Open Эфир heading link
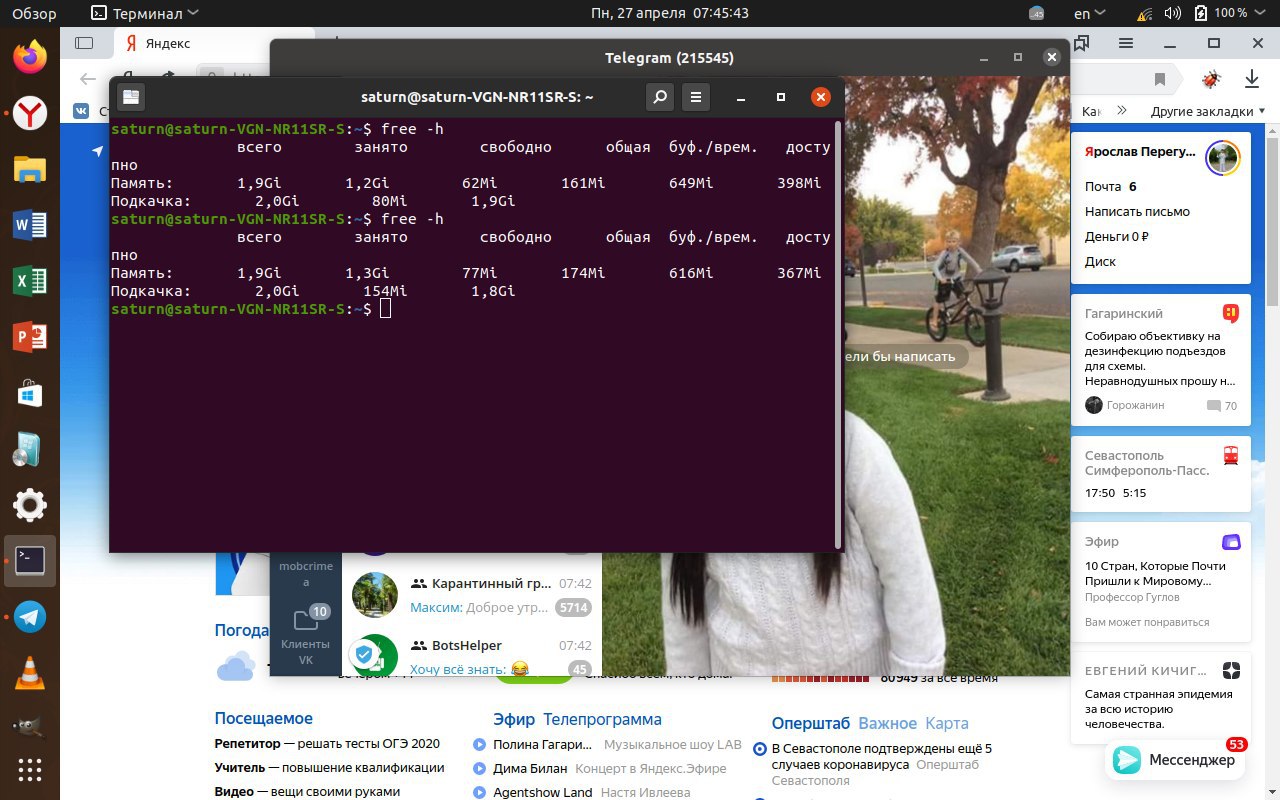Screen dimensions: 1280x800 tap(514, 720)
